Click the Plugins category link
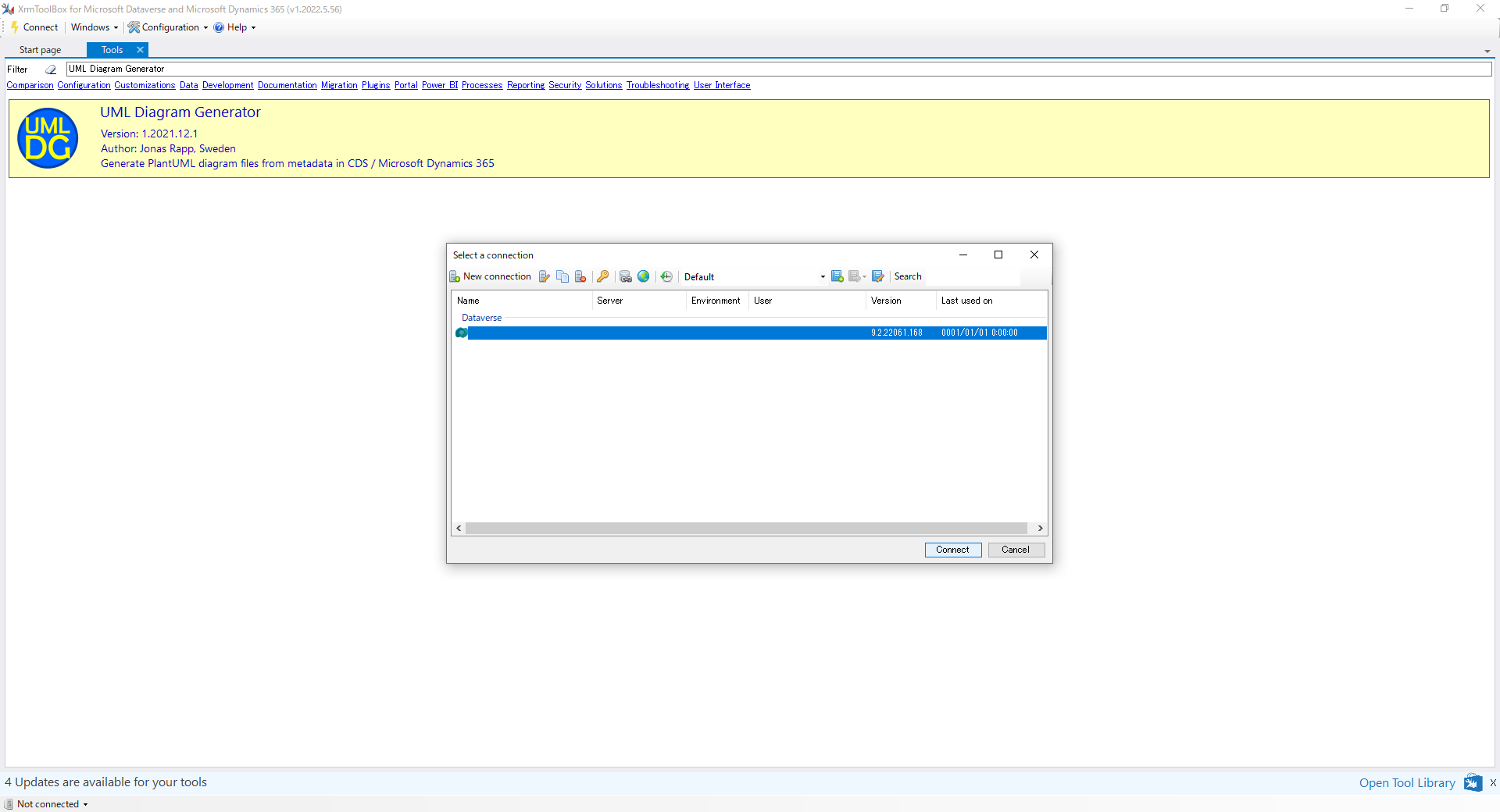Viewport: 1500px width, 812px height. tap(375, 85)
